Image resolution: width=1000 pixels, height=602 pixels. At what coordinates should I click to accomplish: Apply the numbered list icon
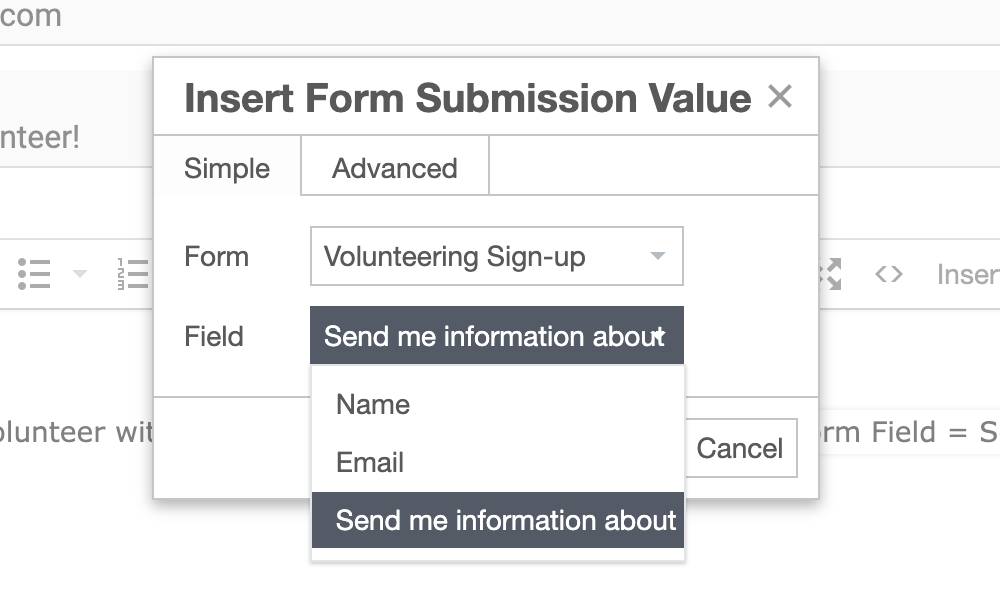[133, 273]
